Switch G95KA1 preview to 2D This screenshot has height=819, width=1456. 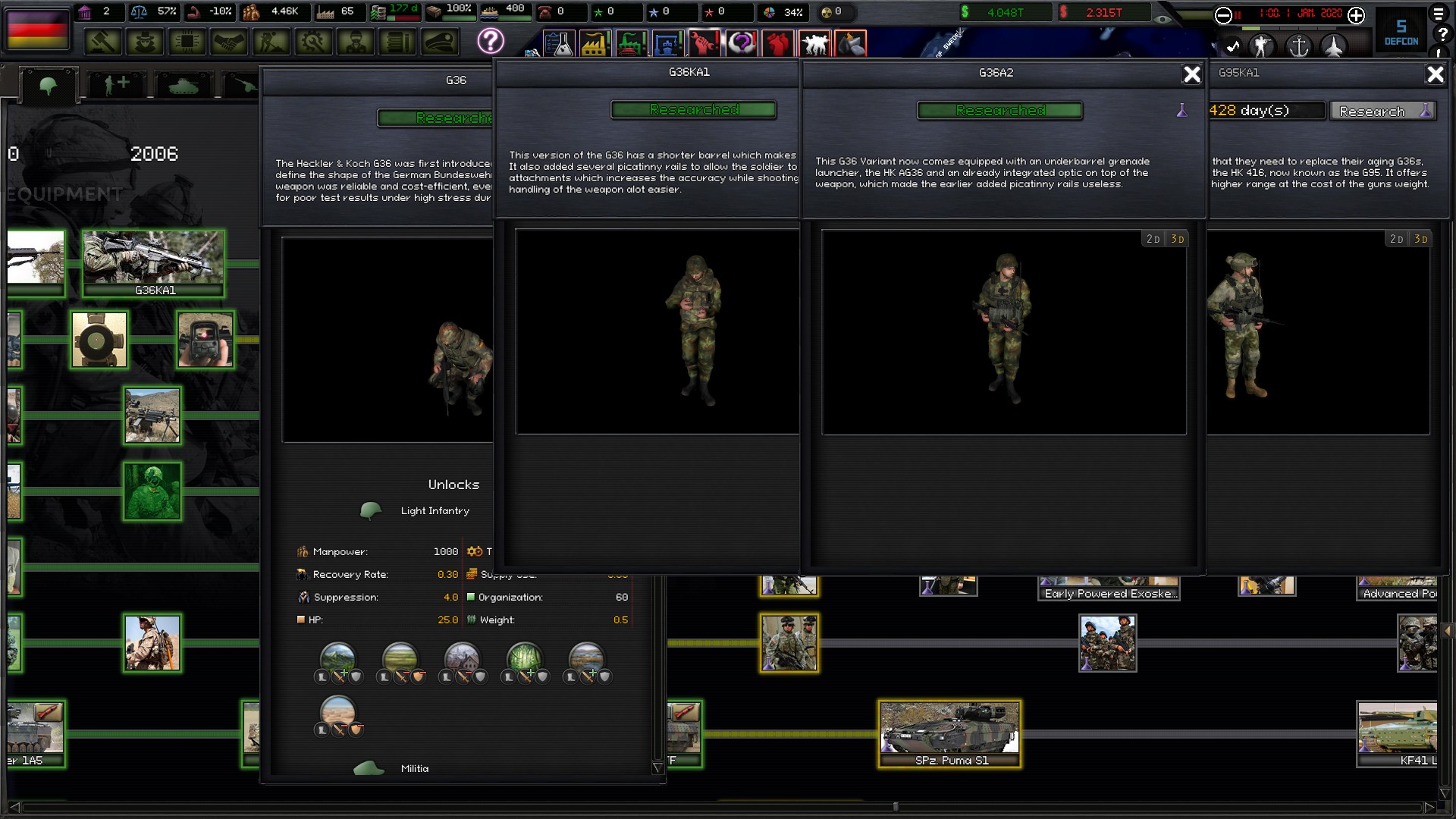[x=1397, y=239]
